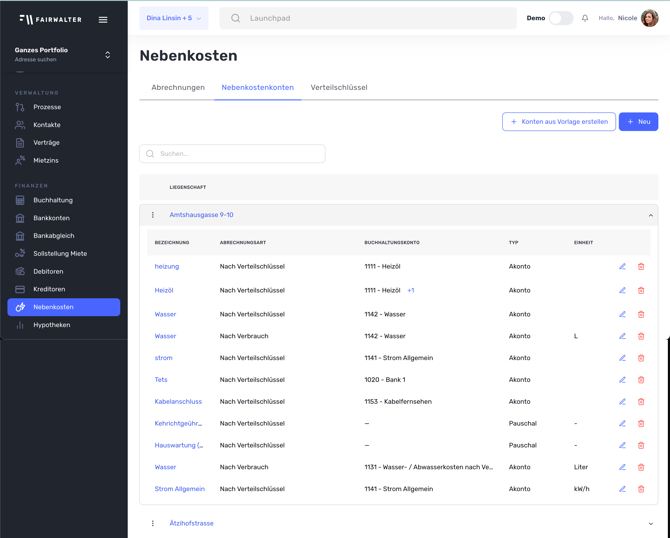Expand the Ätzihofstrasse property row
This screenshot has width=670, height=538.
pyautogui.click(x=650, y=523)
